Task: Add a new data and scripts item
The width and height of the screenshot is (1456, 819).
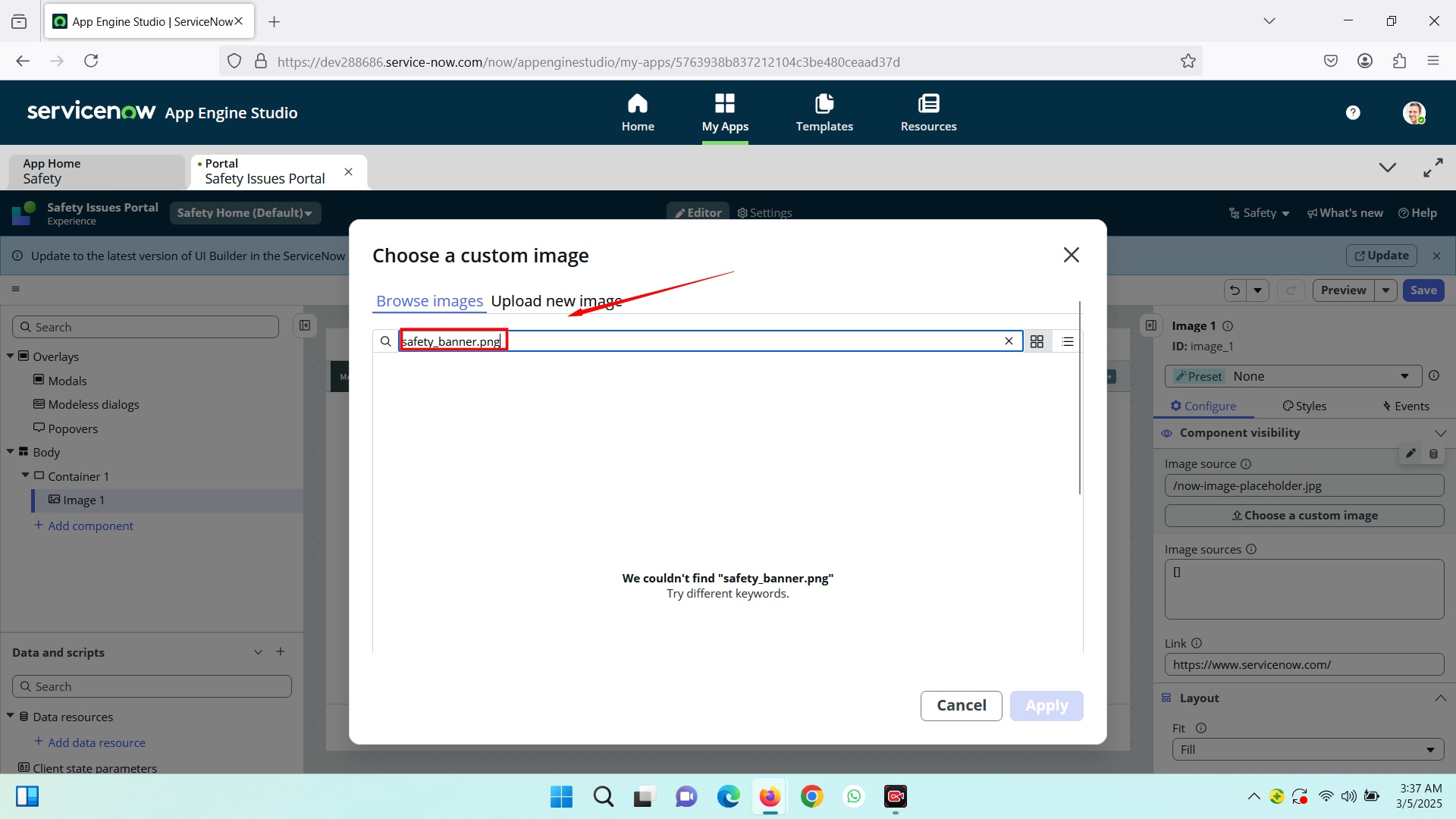Action: (281, 651)
